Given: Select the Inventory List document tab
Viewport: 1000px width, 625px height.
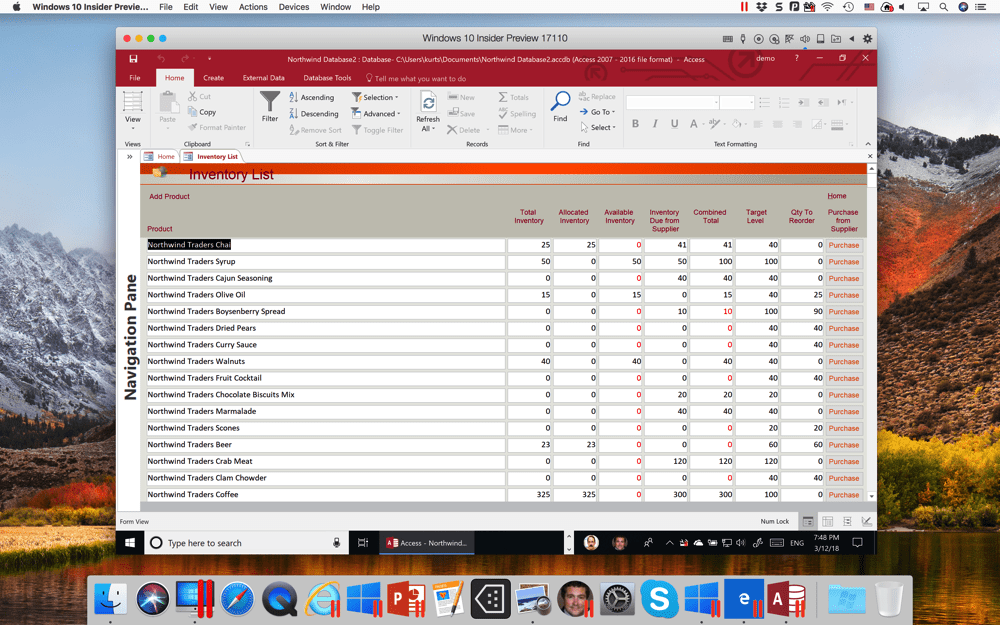Looking at the screenshot, I should (211, 156).
